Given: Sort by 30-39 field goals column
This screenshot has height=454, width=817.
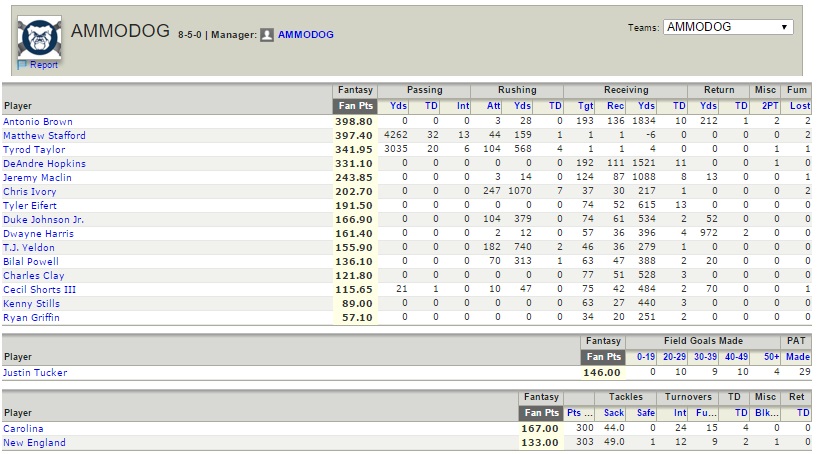Looking at the screenshot, I should click(x=705, y=357).
